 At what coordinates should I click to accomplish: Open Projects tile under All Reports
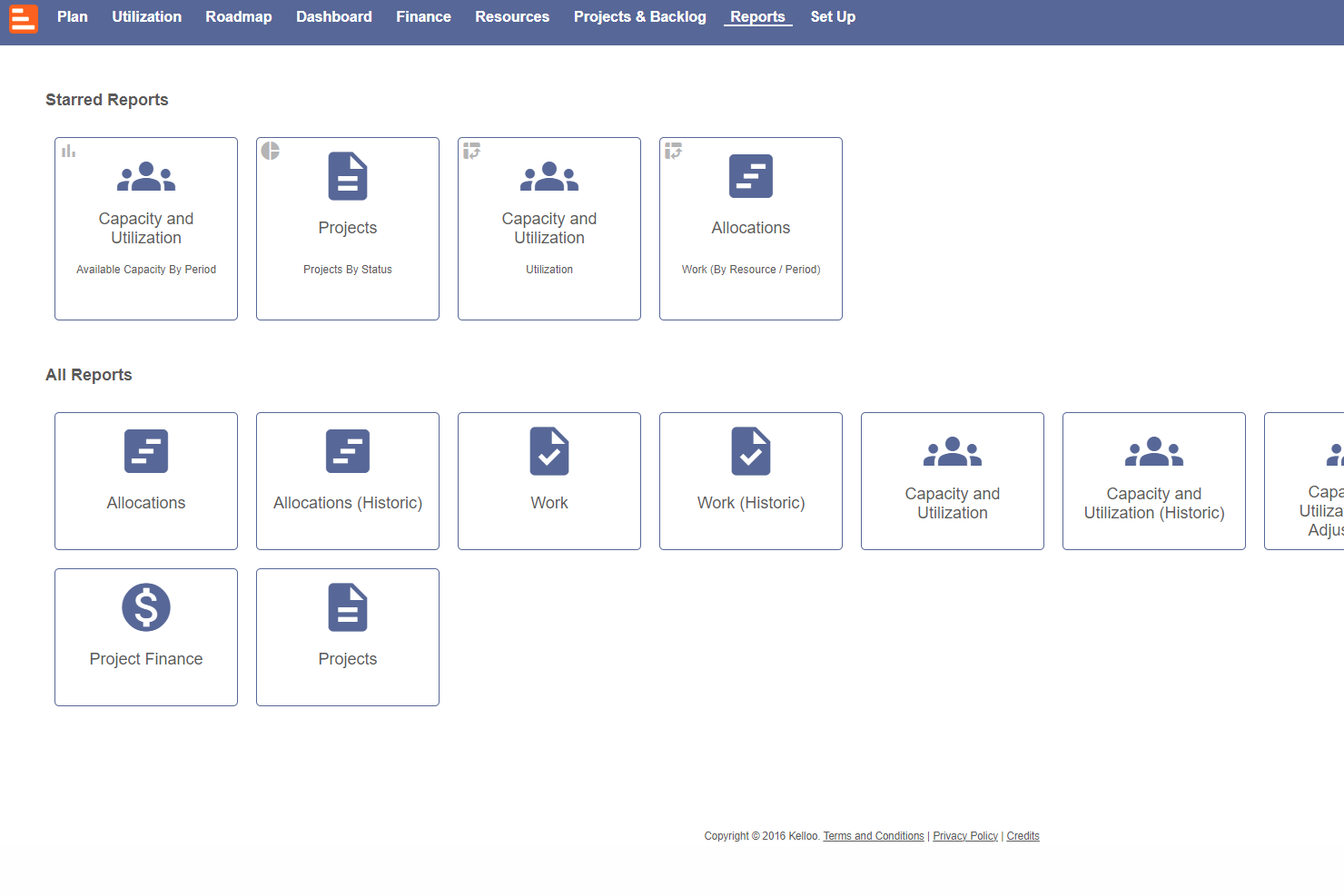pos(348,637)
